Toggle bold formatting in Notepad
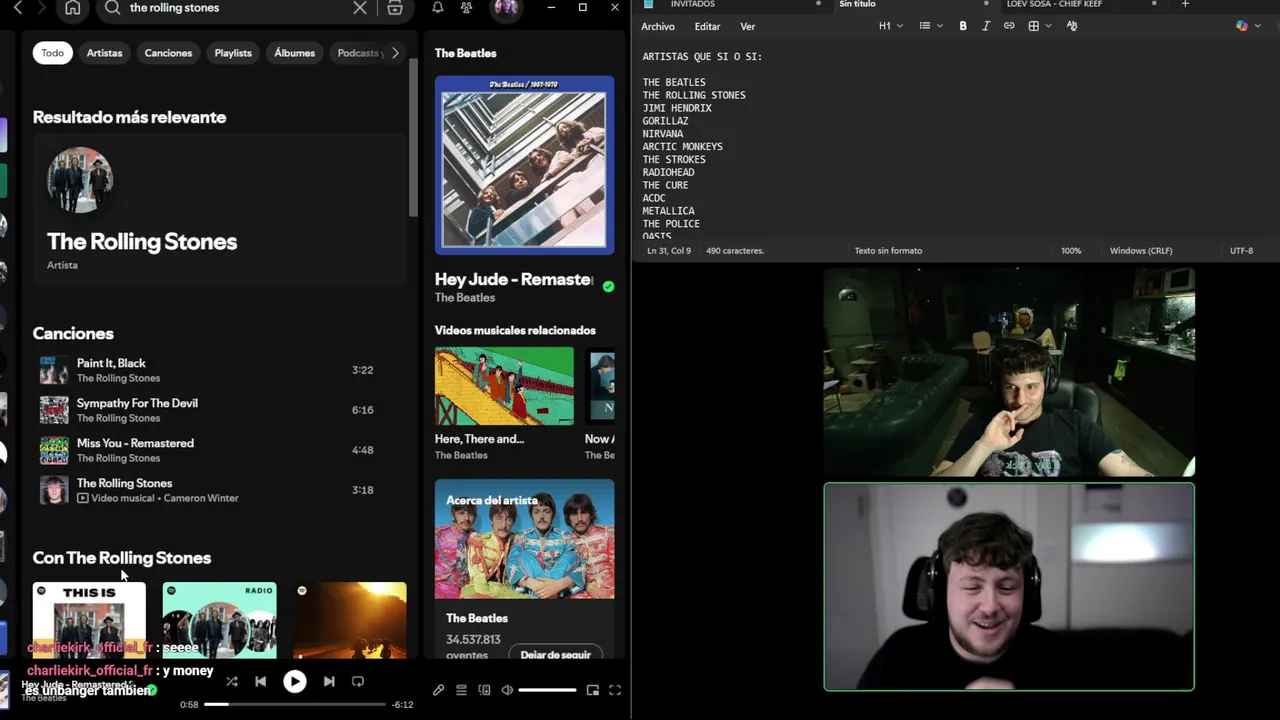This screenshot has height=720, width=1280. click(x=963, y=26)
